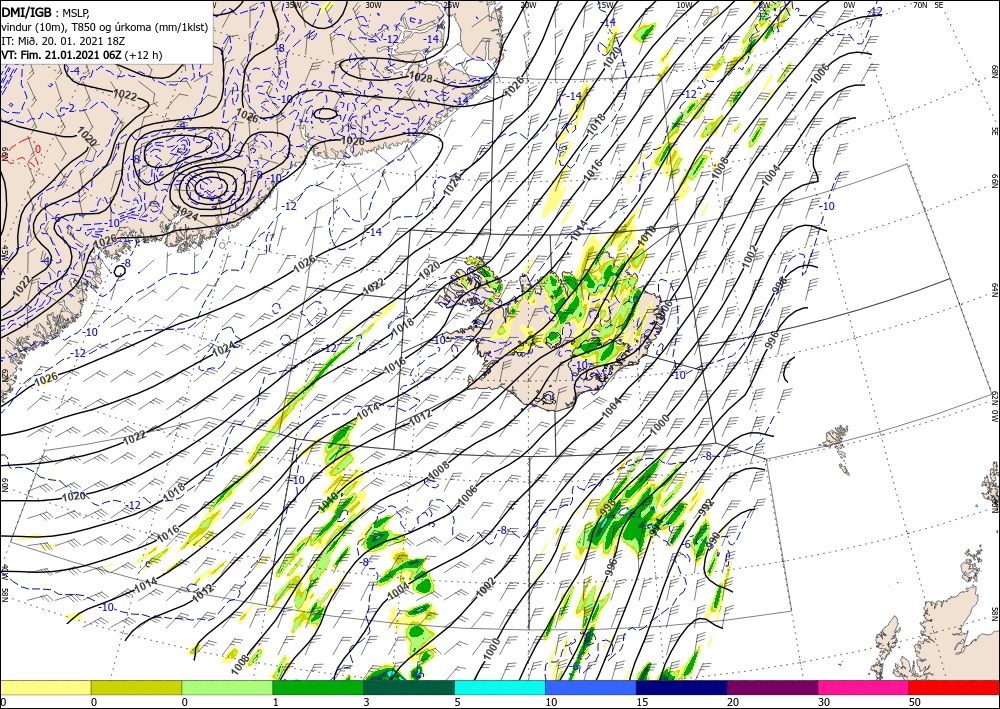
Task: Click the '994' isobar label
Action: pyautogui.click(x=657, y=529)
